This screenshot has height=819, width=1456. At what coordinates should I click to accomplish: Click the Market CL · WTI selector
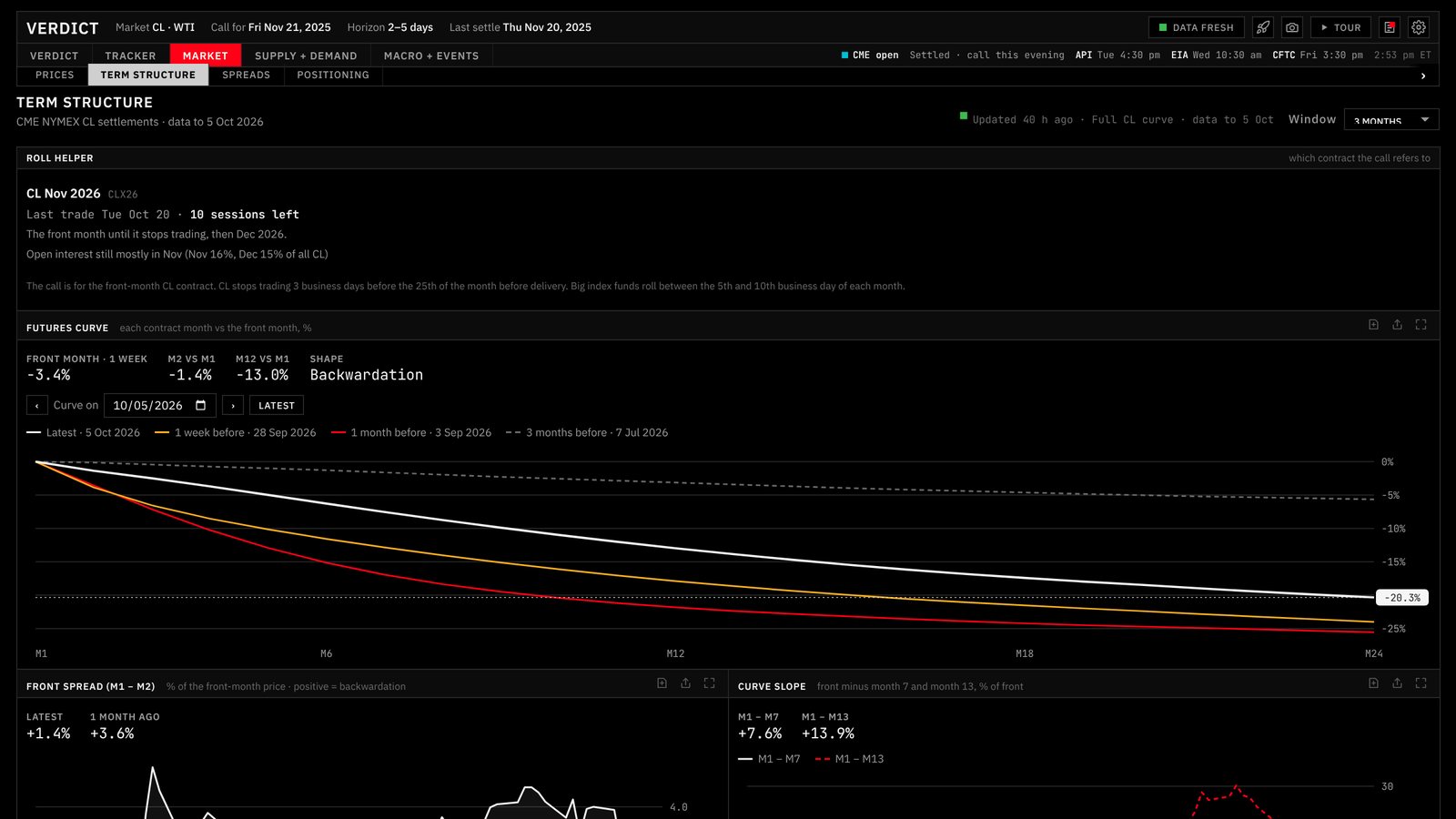pos(155,27)
